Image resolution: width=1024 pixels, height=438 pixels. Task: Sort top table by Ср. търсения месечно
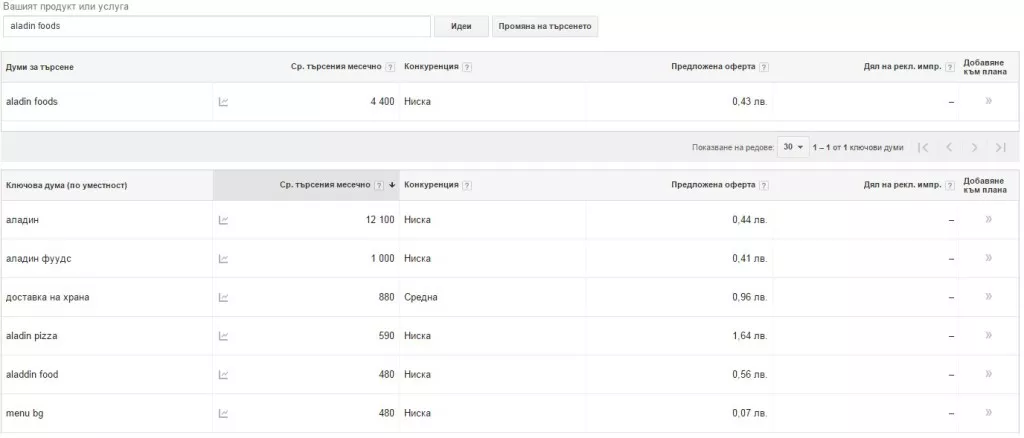coord(336,67)
